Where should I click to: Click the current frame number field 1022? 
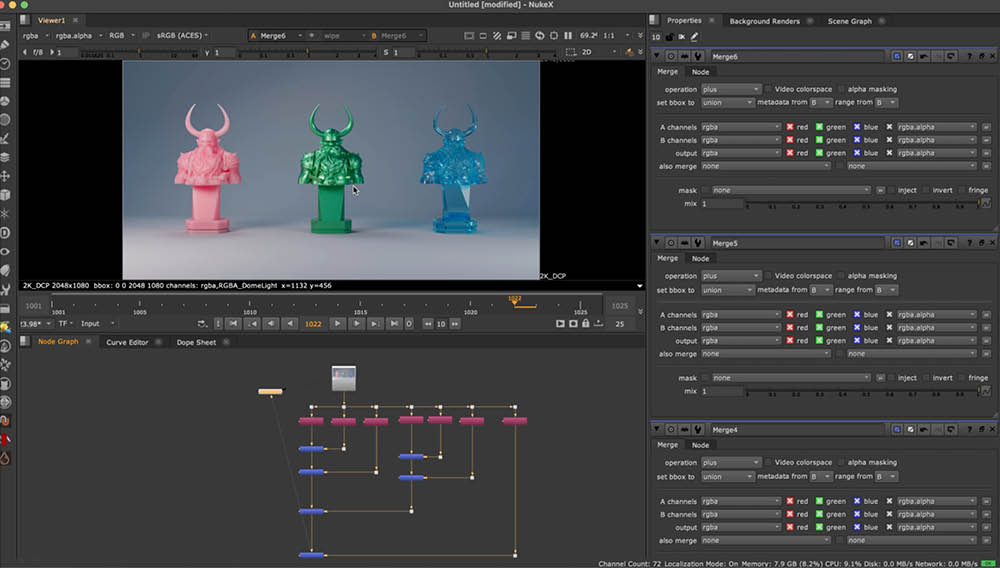coord(313,323)
